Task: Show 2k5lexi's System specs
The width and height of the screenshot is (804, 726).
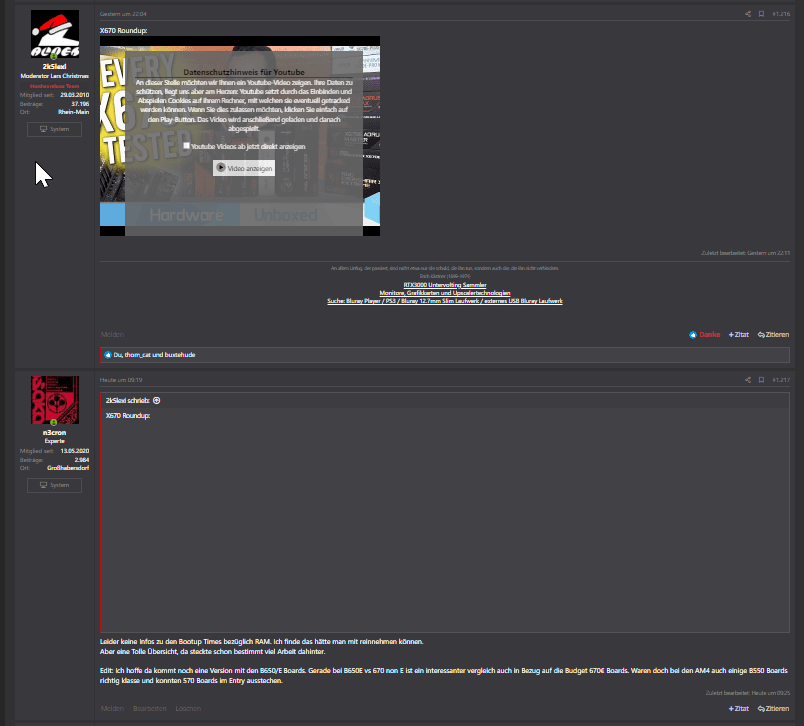Action: (54, 129)
